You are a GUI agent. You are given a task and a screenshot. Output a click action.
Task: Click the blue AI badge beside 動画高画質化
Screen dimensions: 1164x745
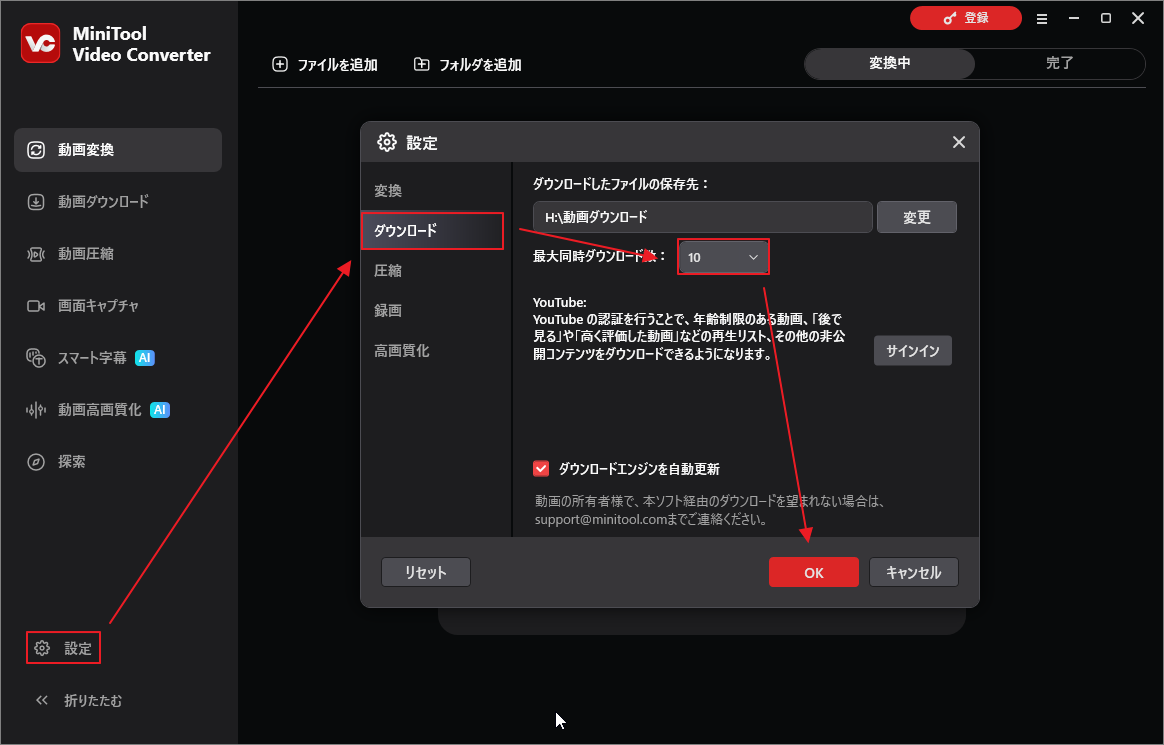click(160, 410)
